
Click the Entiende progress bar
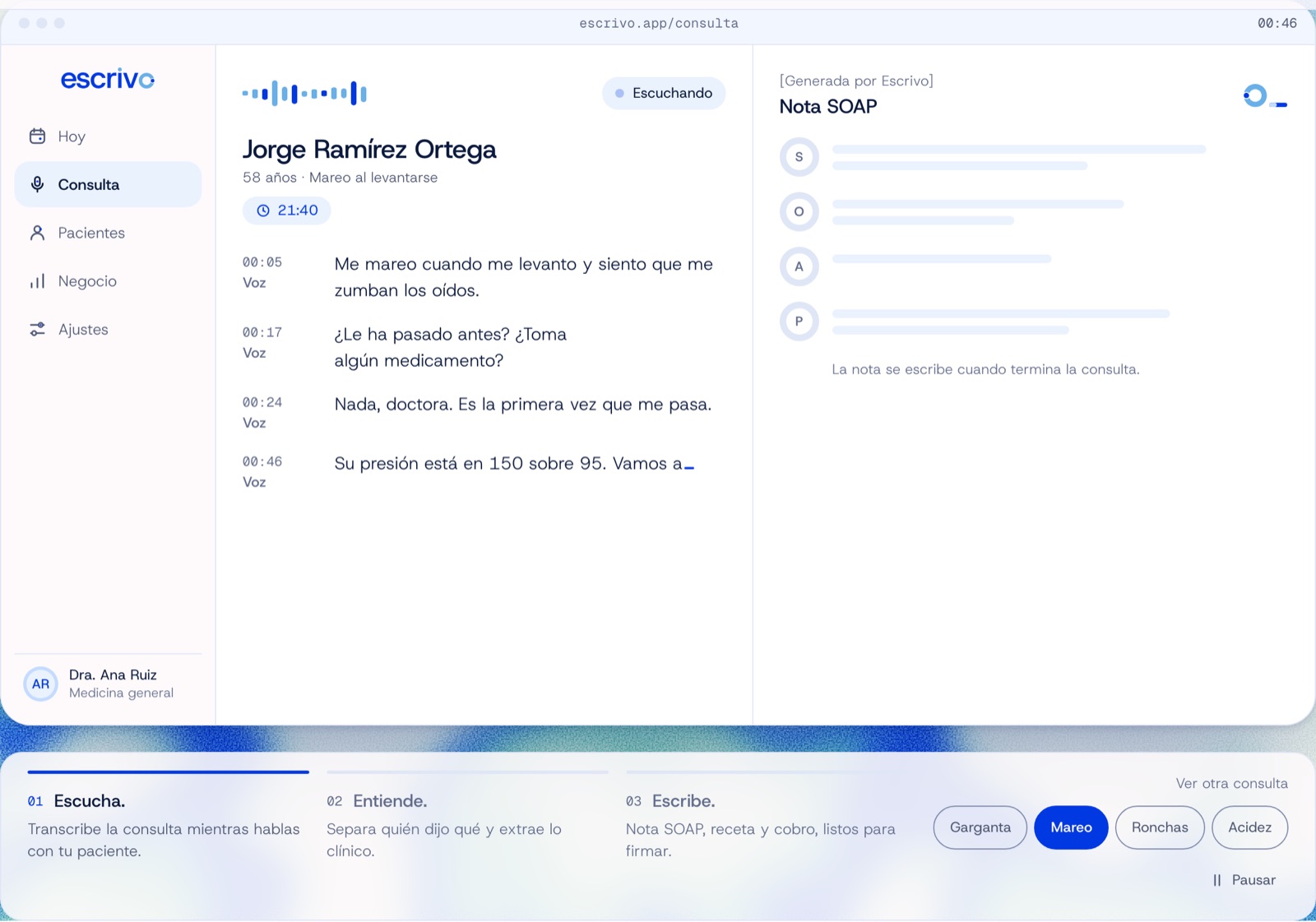(x=467, y=772)
